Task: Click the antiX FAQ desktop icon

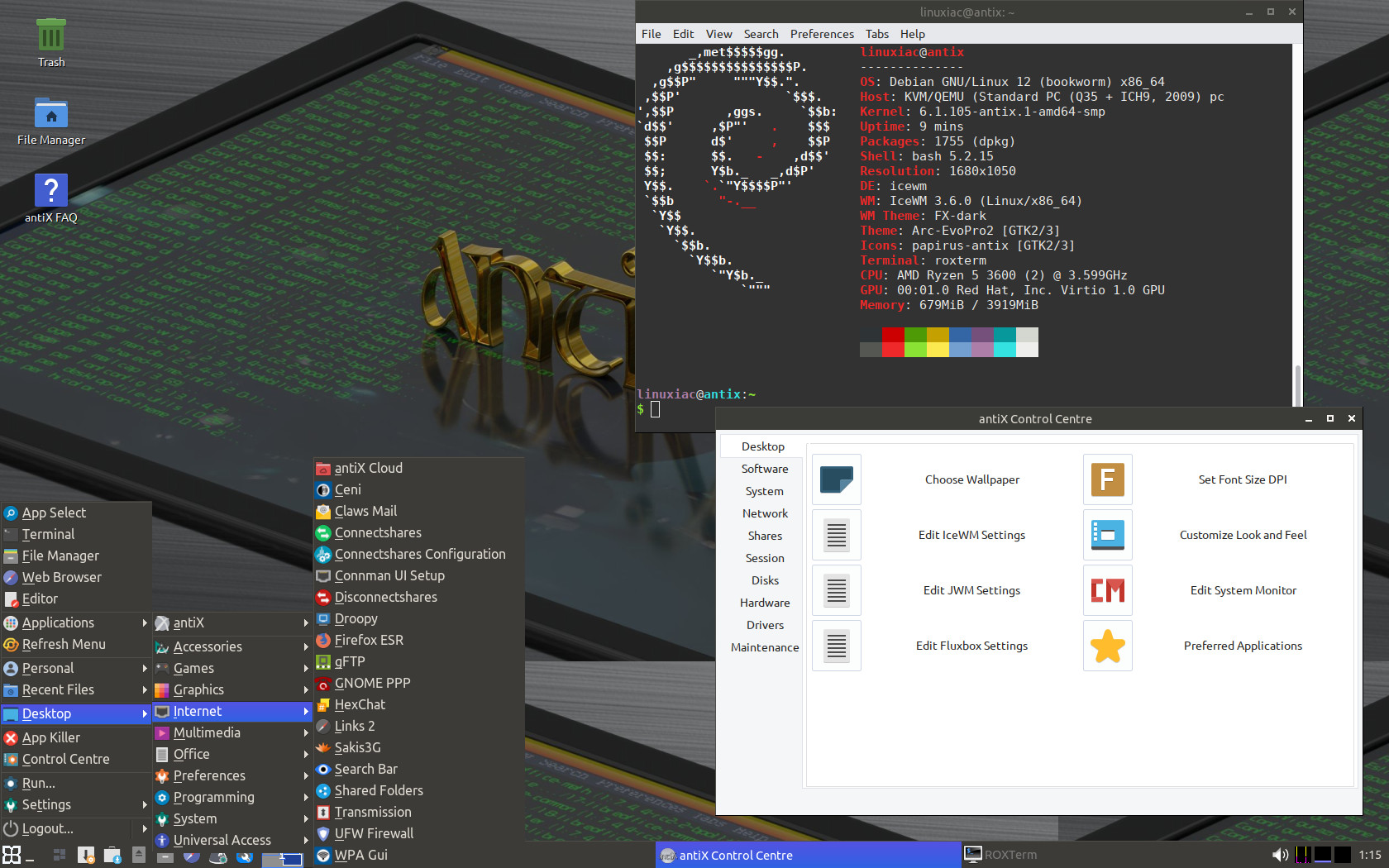Action: pos(51,198)
